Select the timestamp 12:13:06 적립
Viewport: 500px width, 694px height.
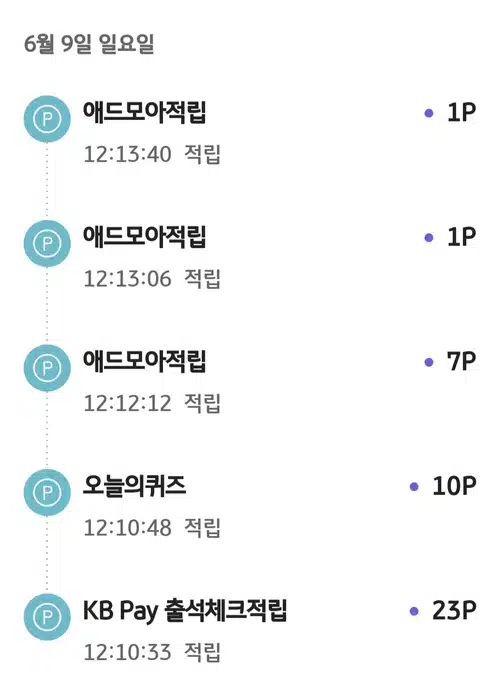coord(152,279)
